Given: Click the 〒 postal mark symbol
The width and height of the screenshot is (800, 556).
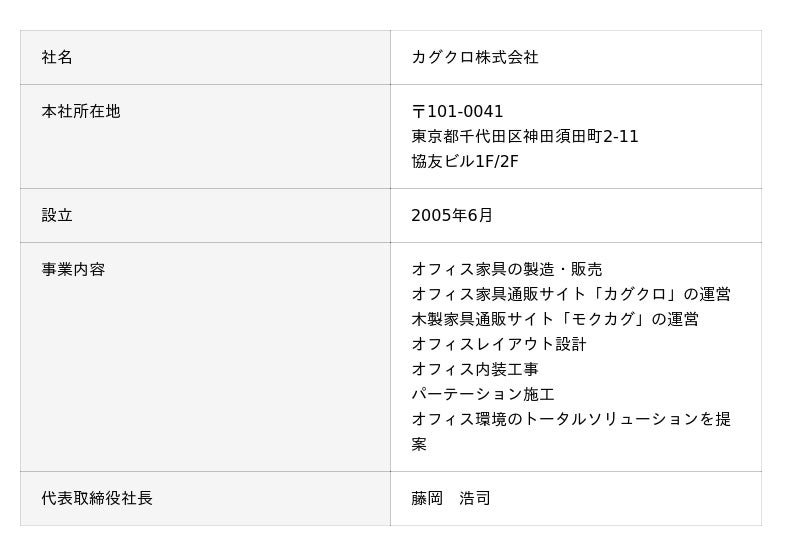Looking at the screenshot, I should pyautogui.click(x=419, y=112).
